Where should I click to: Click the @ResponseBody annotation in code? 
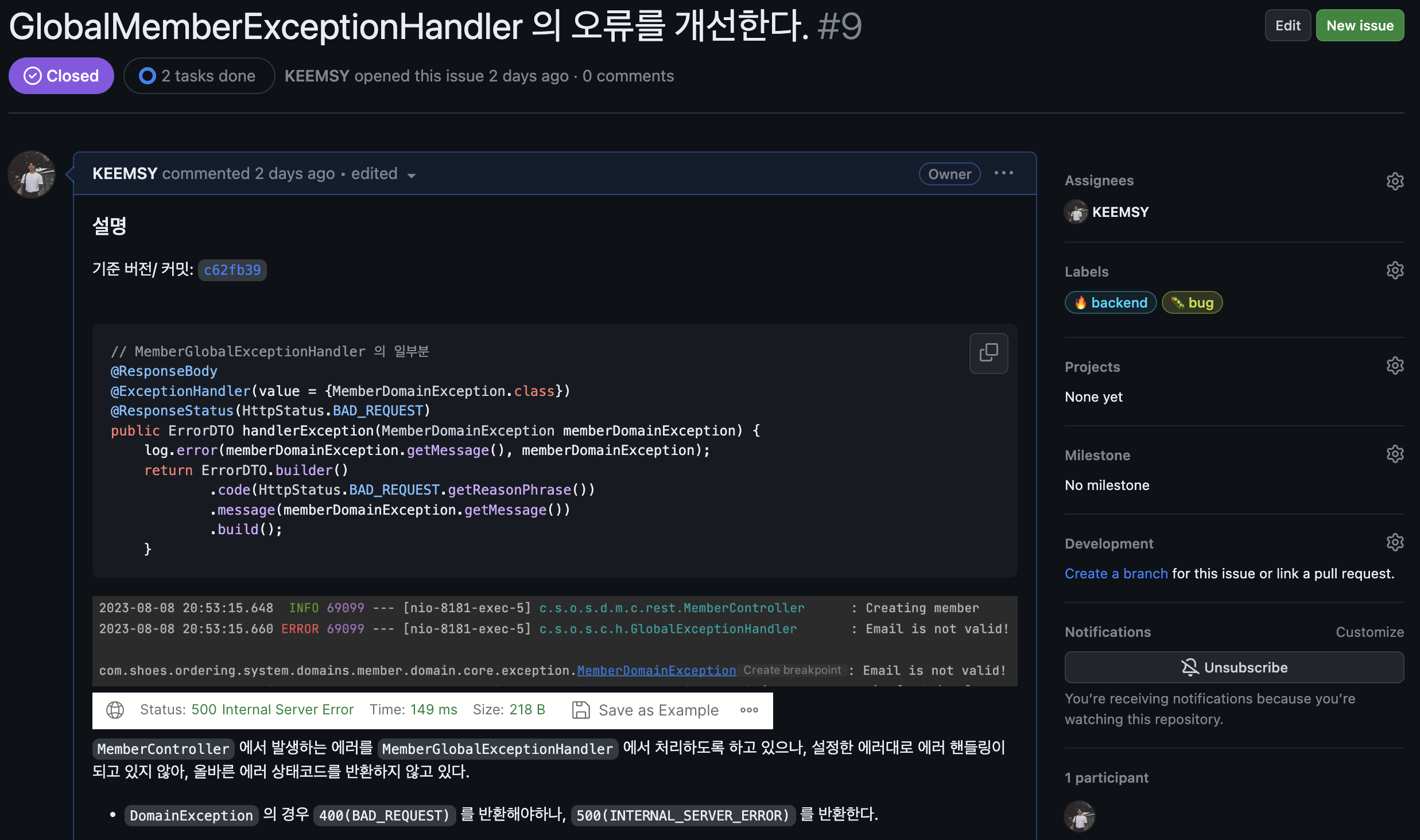click(x=164, y=371)
